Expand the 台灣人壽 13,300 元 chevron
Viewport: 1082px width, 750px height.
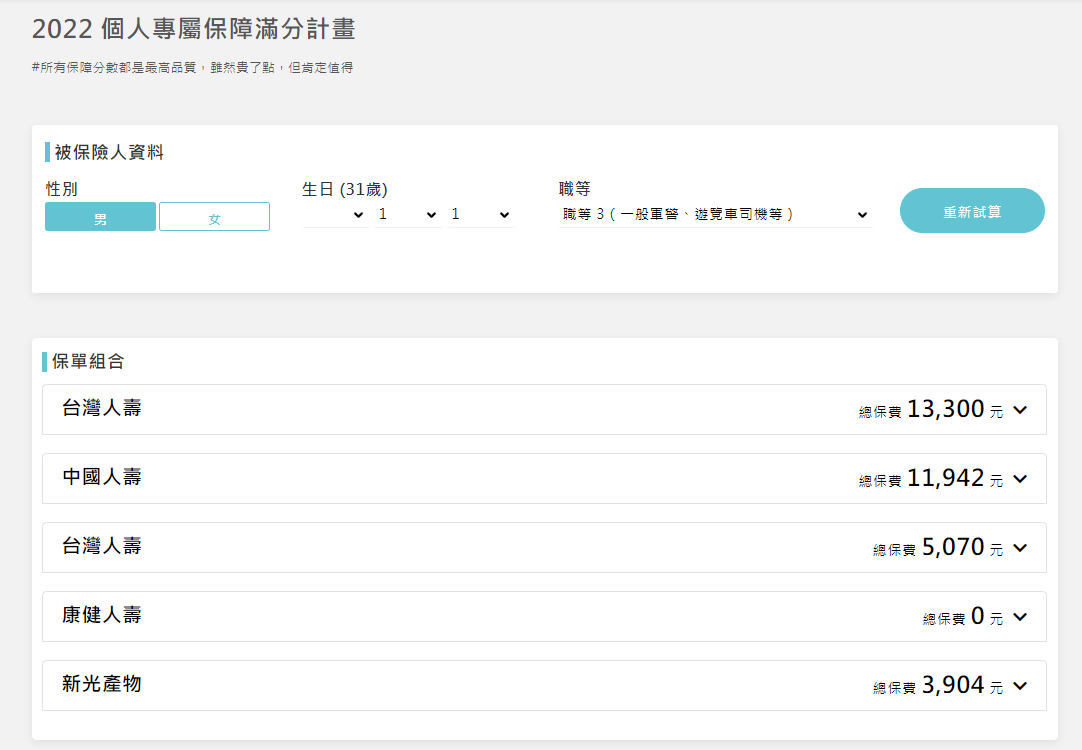pos(1020,410)
